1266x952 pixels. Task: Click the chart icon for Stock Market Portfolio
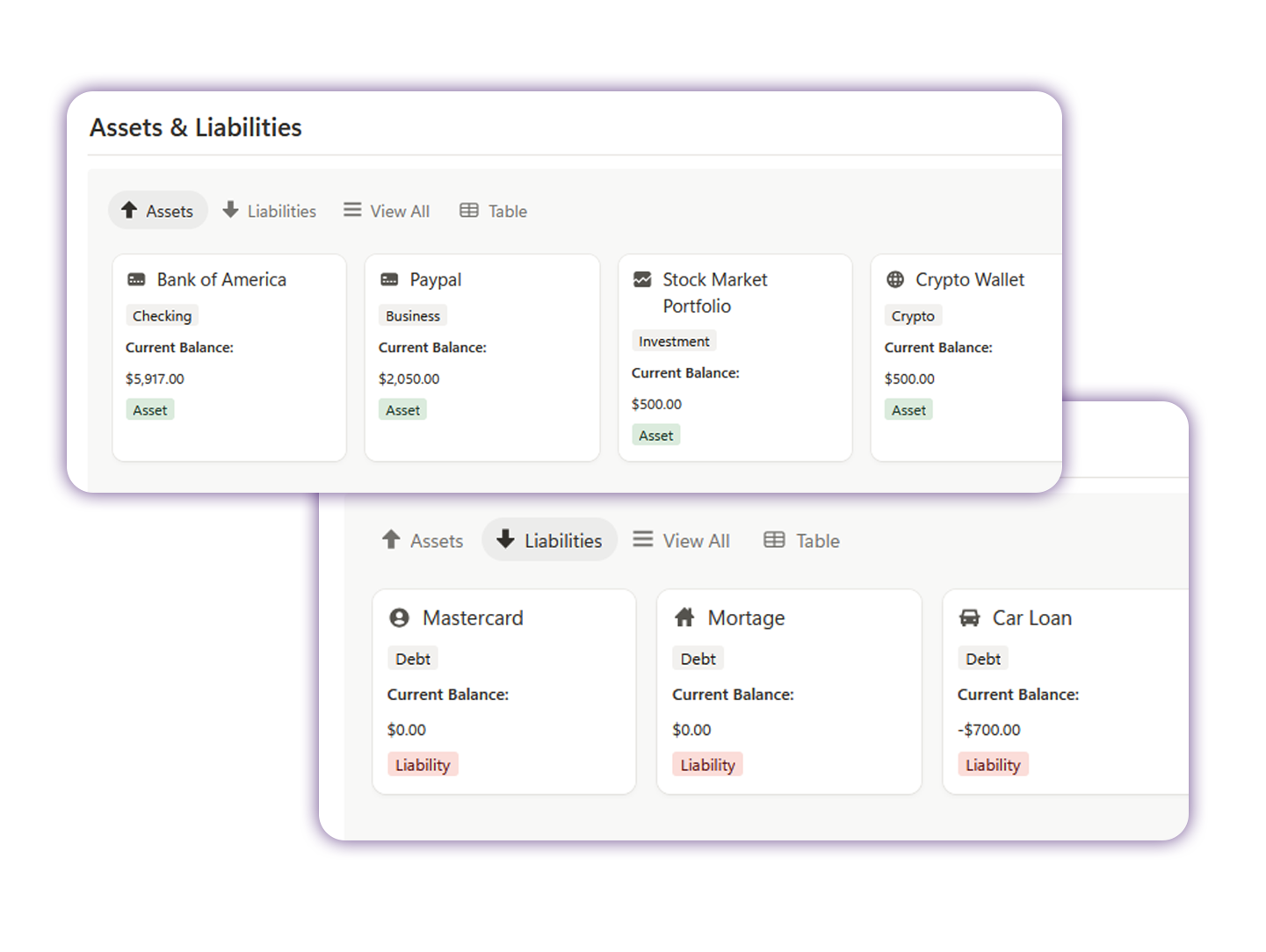pyautogui.click(x=642, y=280)
